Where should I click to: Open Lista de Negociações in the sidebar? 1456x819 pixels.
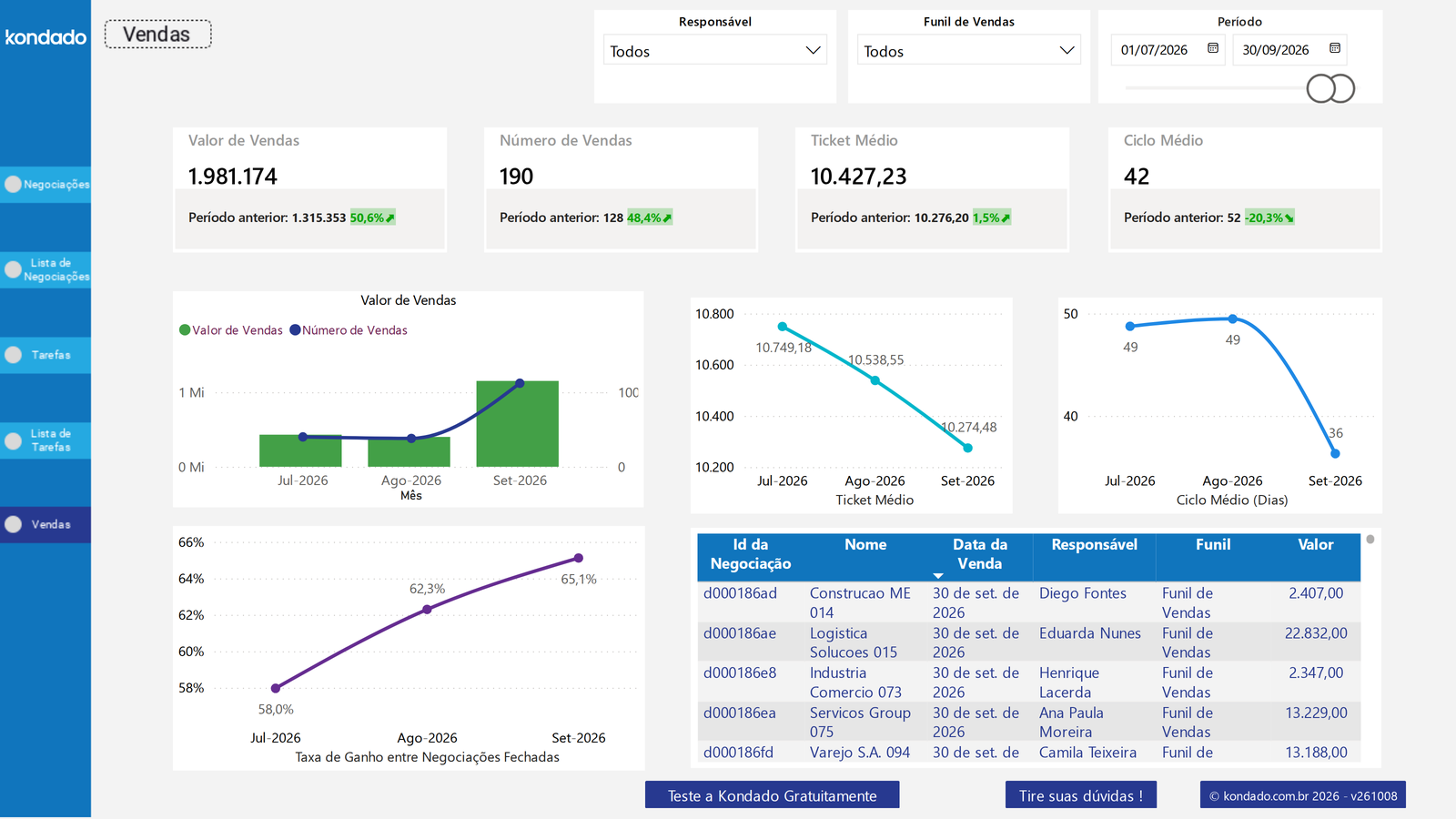coord(45,269)
